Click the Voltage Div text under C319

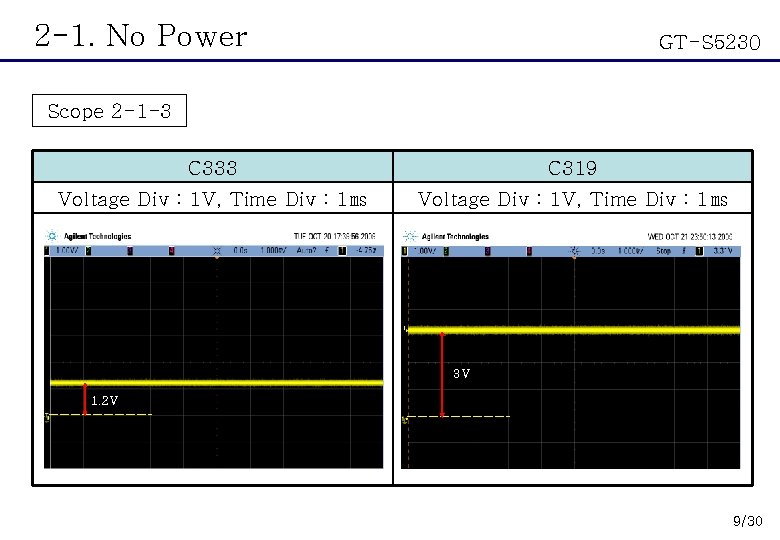[572, 199]
